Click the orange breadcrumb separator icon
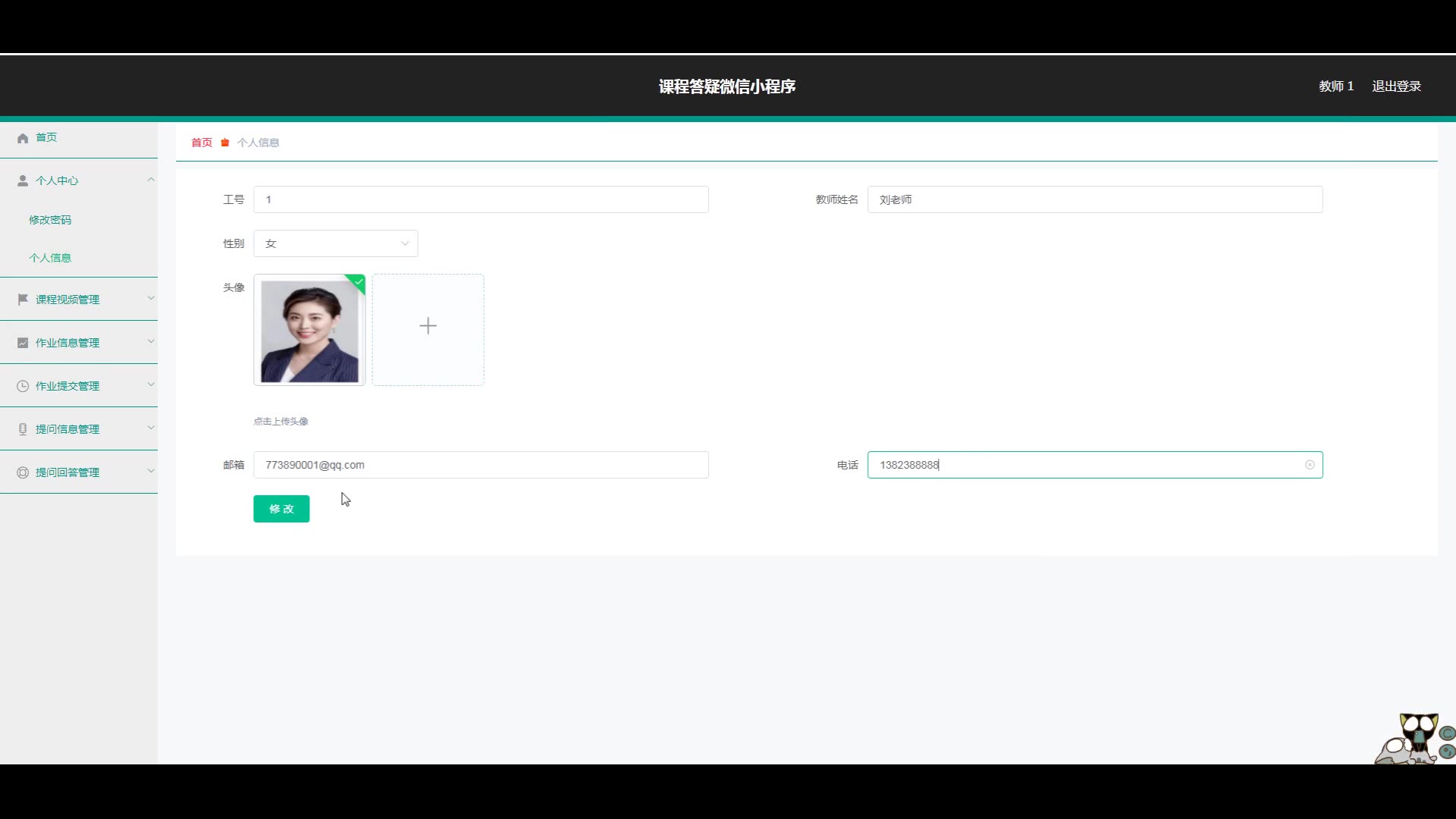Screen dimensions: 1456x819 click(x=225, y=143)
